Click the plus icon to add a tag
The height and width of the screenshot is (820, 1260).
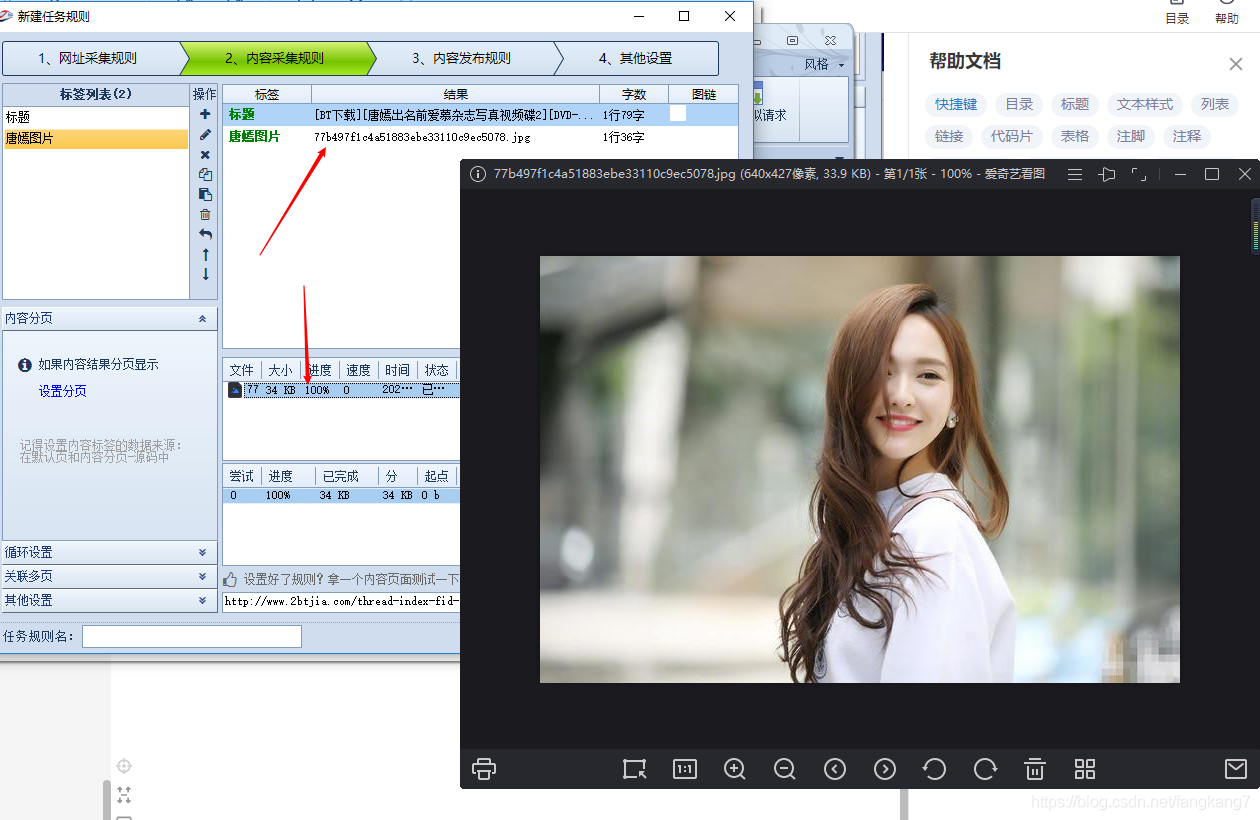point(205,114)
